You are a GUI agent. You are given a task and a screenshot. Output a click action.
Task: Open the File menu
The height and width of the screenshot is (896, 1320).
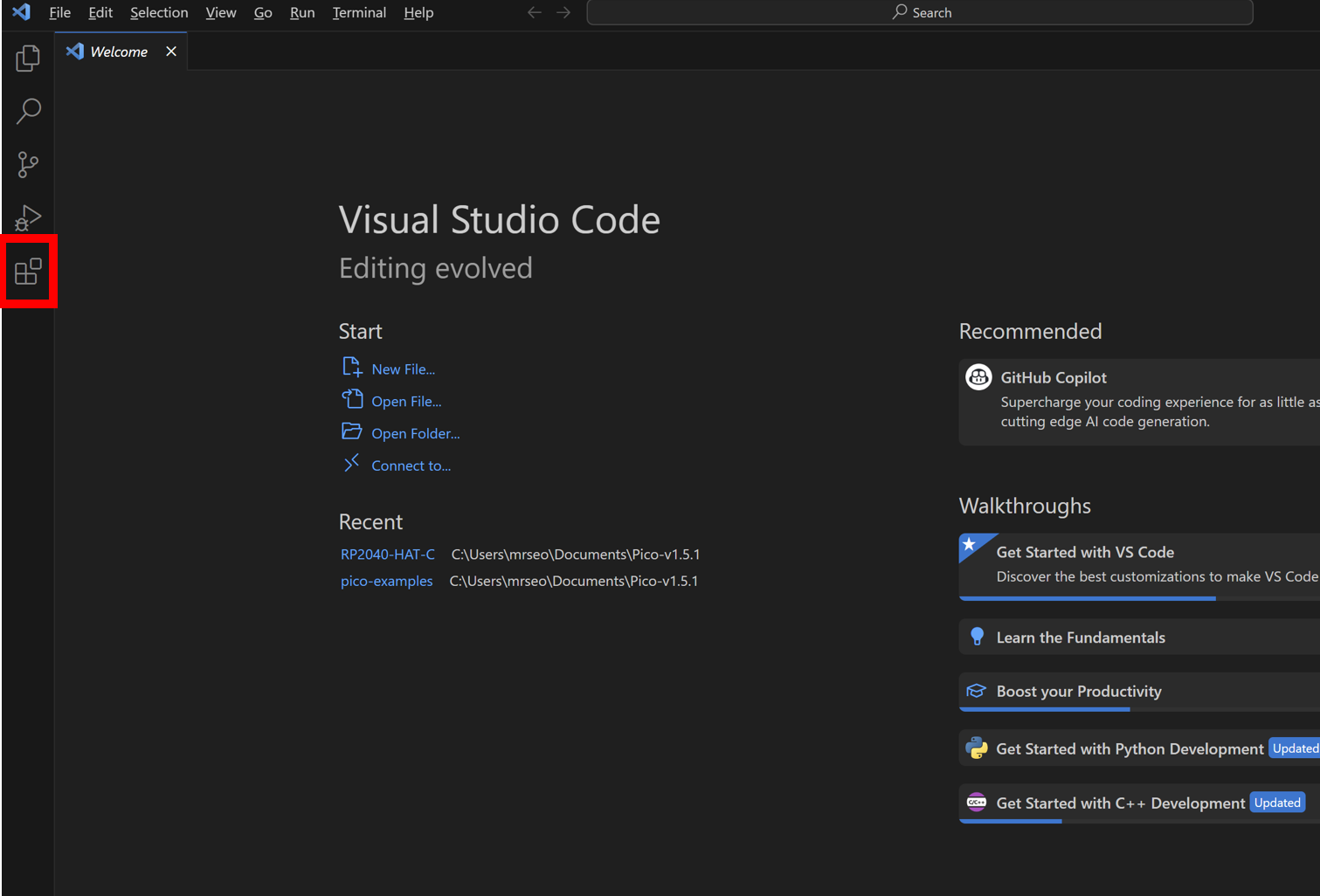59,12
